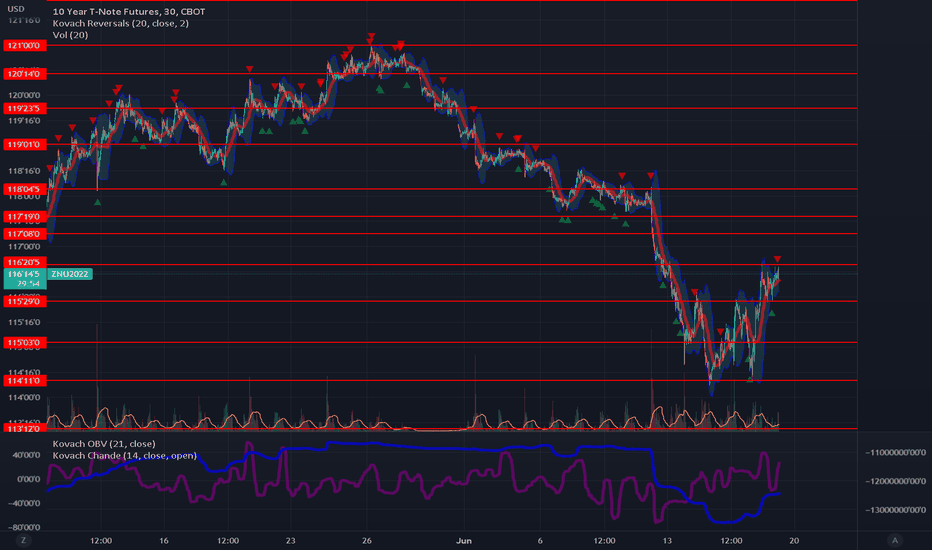Click the 0'00'0 value on the Chande scale
The height and width of the screenshot is (550, 932).
pos(29,479)
